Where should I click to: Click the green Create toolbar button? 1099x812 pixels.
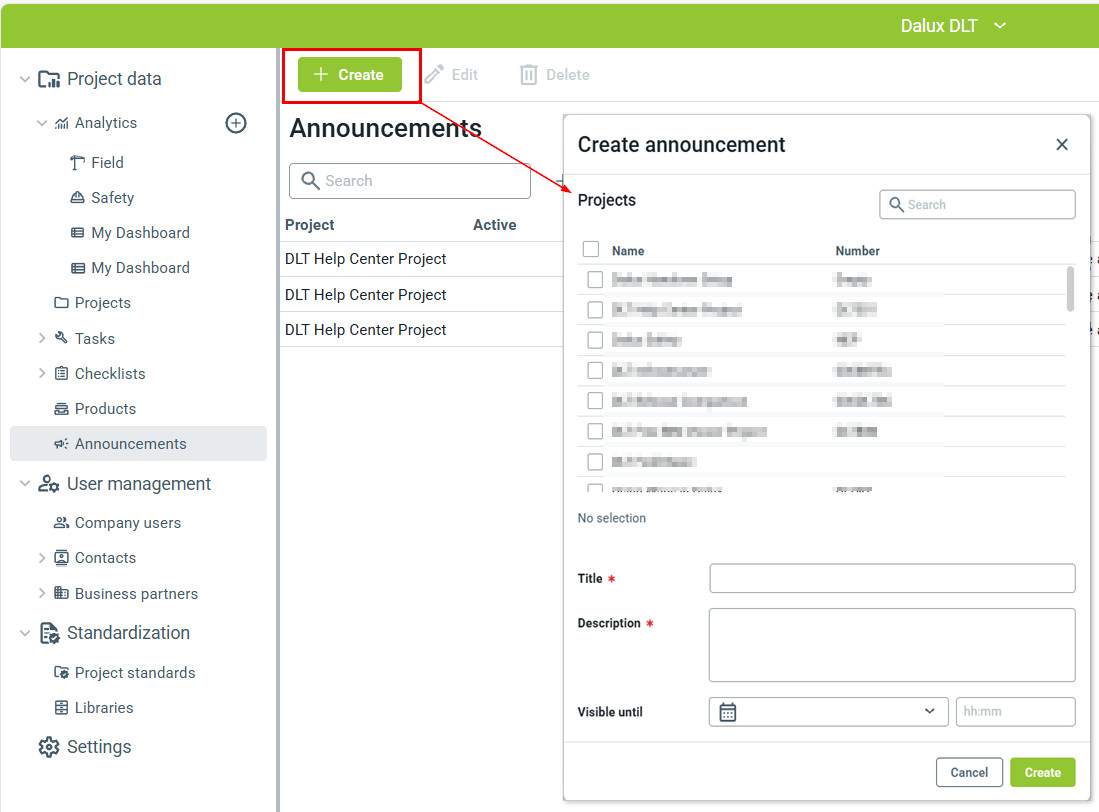350,75
